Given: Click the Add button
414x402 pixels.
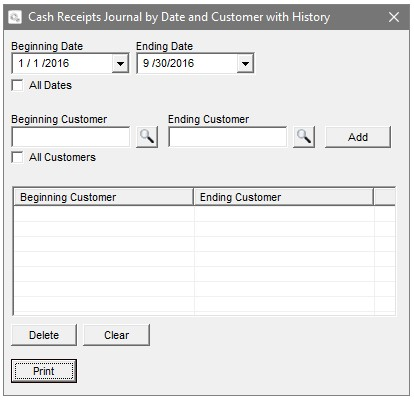Looking at the screenshot, I should tap(358, 137).
